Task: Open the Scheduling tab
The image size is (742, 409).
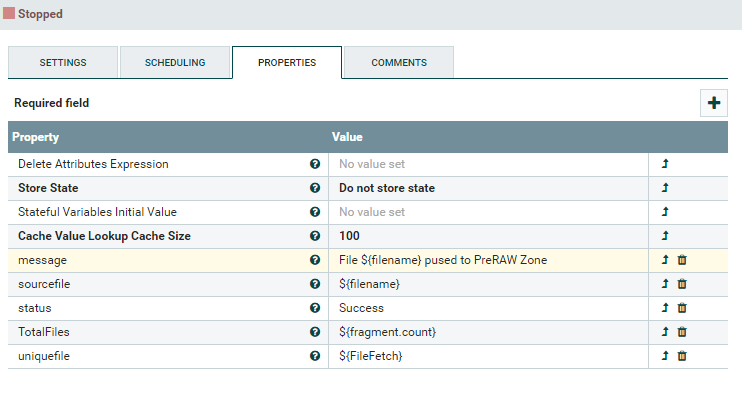Action: (x=175, y=62)
